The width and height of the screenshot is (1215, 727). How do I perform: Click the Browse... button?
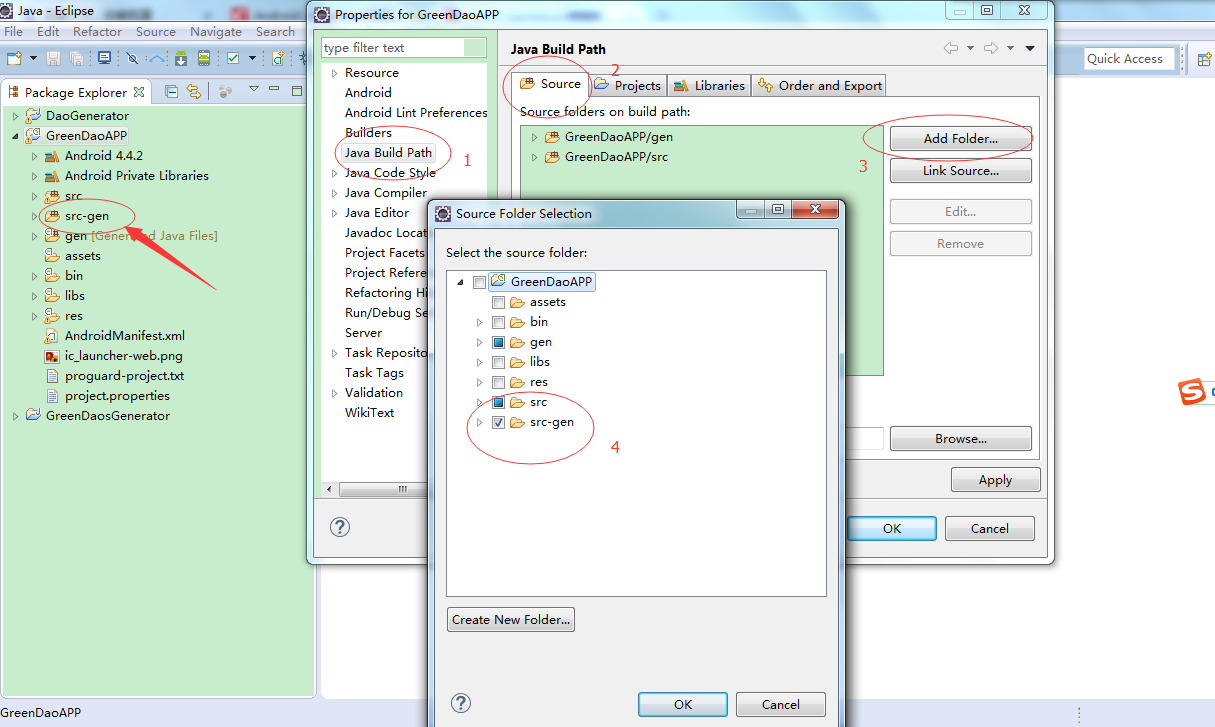pyautogui.click(x=961, y=439)
